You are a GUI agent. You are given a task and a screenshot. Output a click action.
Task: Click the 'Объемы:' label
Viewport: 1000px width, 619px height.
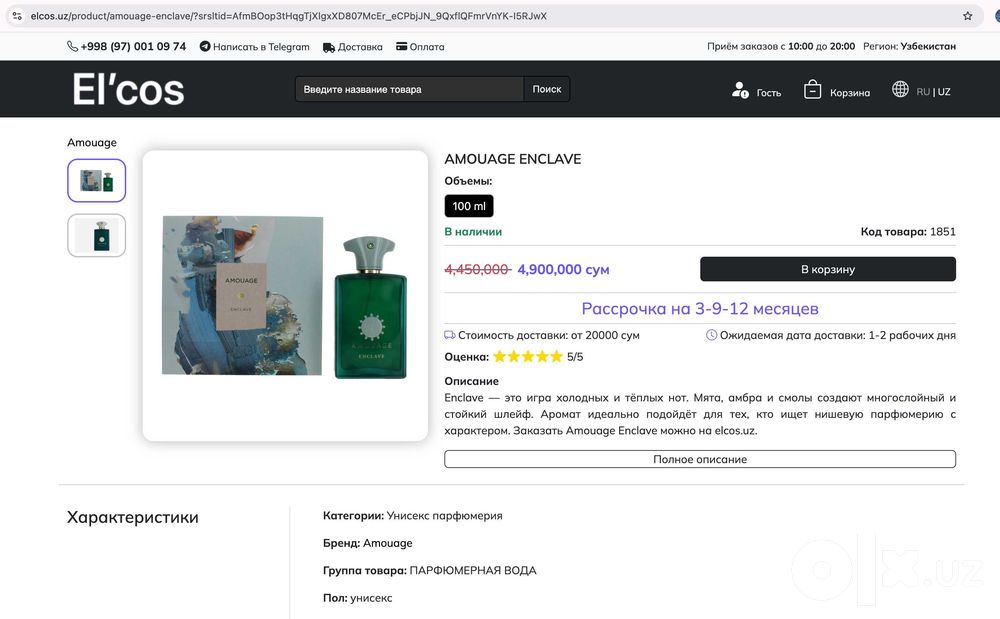pyautogui.click(x=468, y=181)
